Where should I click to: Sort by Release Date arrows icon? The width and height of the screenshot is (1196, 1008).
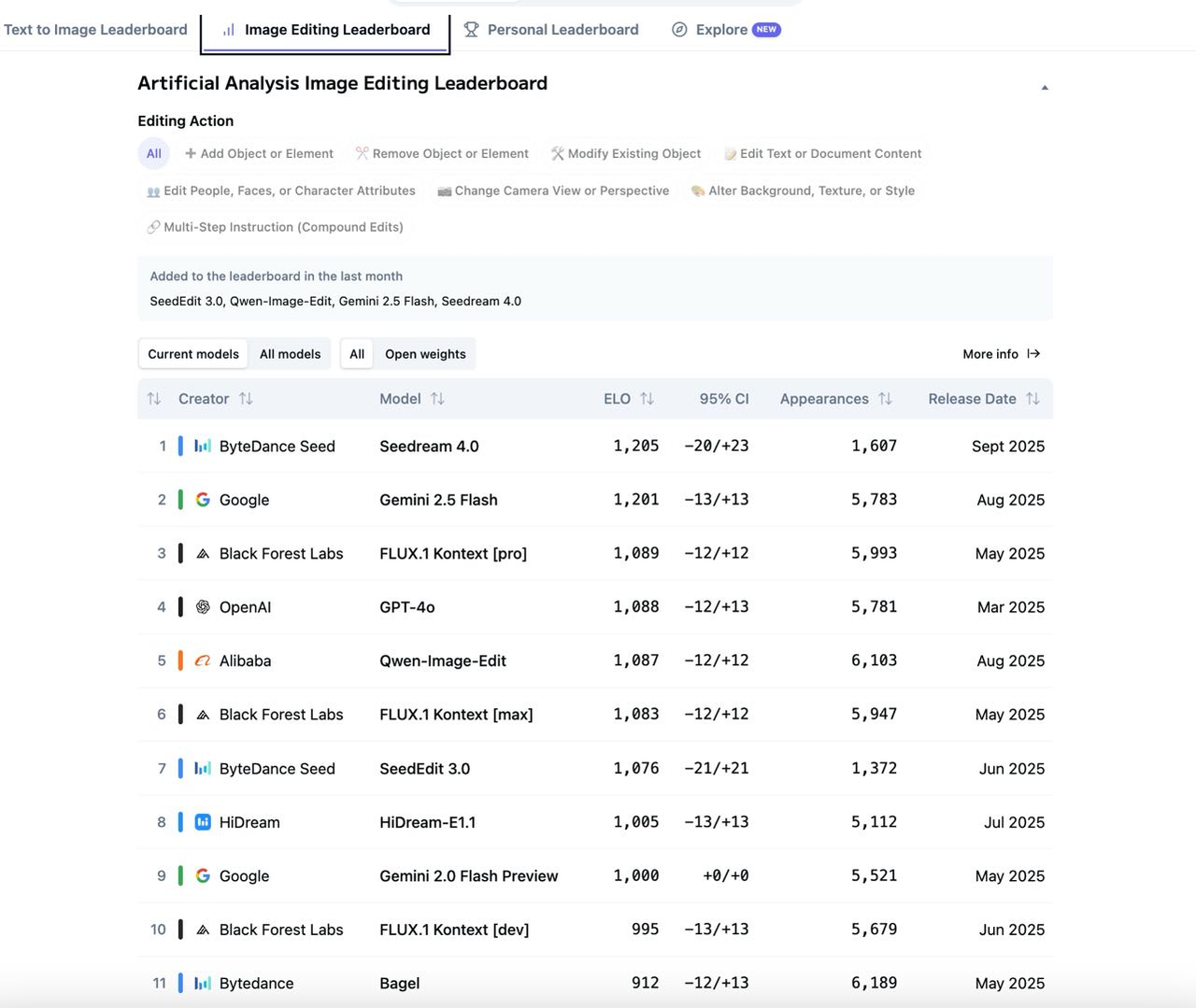coord(1032,399)
